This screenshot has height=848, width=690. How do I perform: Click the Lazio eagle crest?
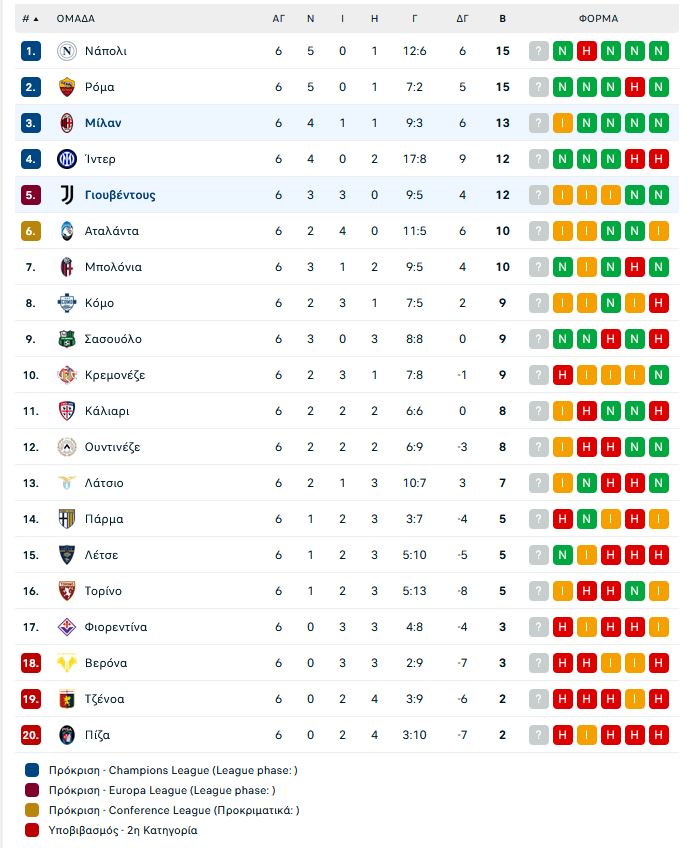pyautogui.click(x=67, y=483)
